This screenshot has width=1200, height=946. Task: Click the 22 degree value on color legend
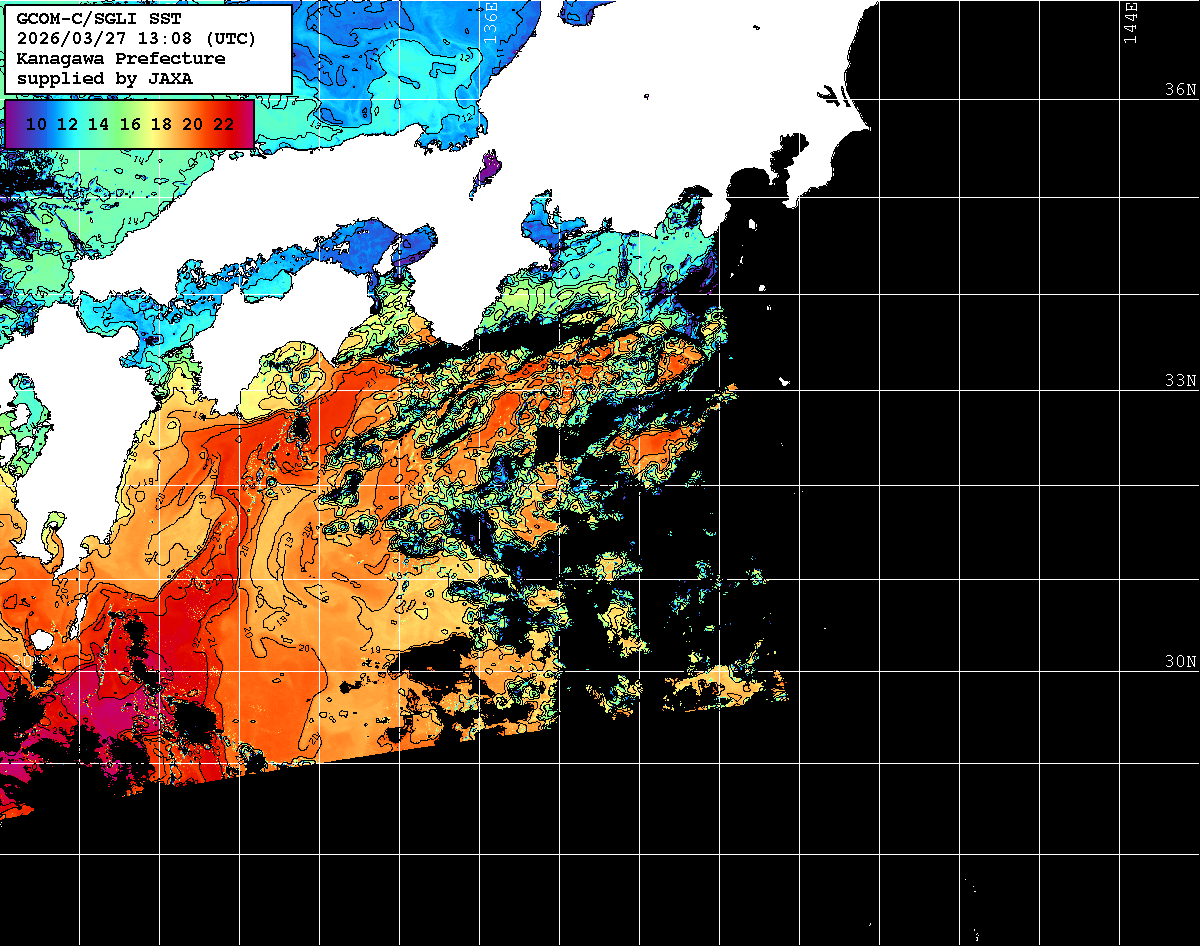point(224,124)
